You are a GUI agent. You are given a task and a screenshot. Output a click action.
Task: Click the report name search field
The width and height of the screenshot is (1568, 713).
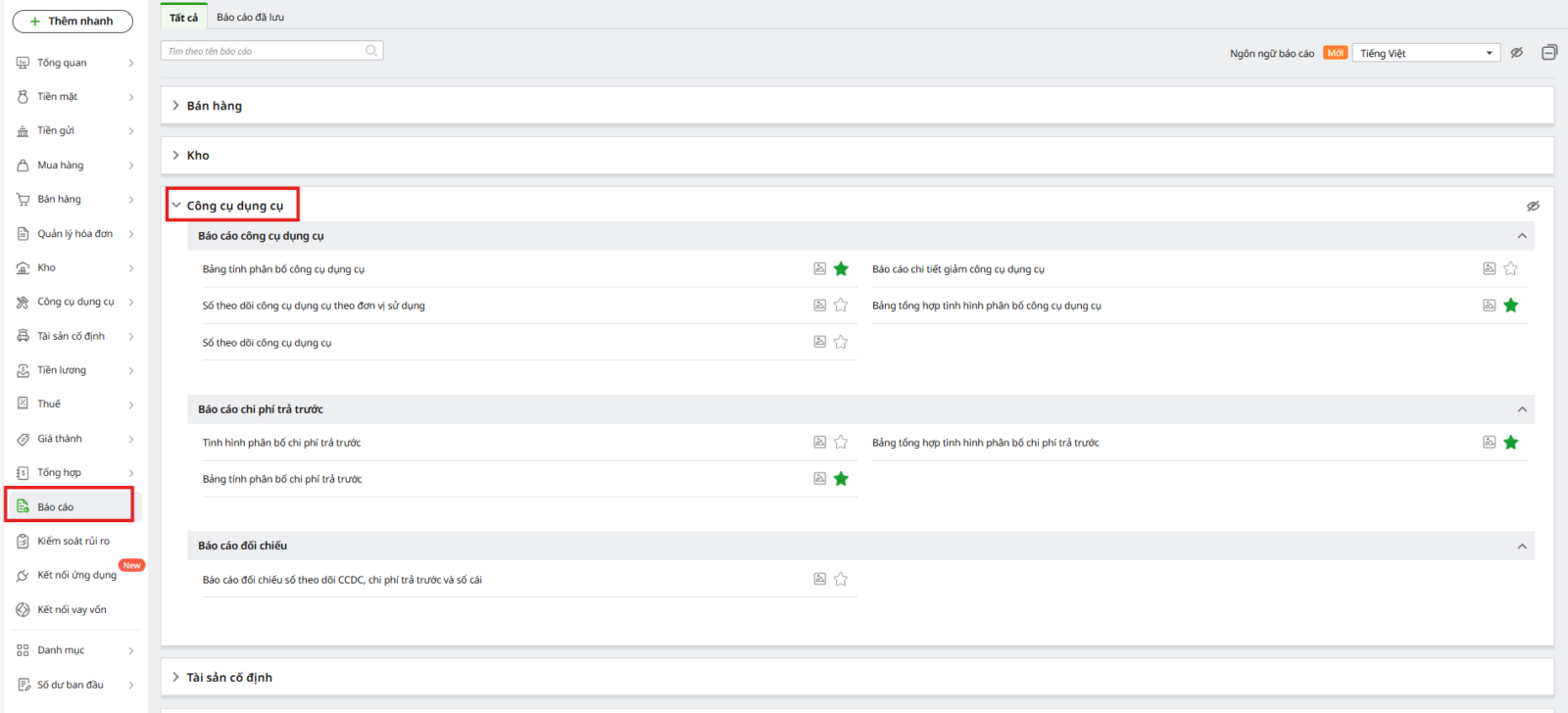point(263,51)
